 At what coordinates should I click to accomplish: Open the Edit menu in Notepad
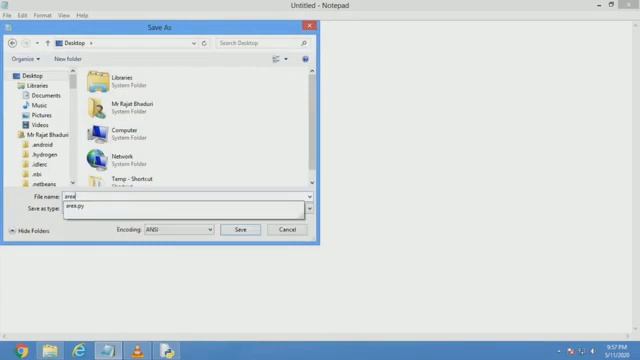22,16
